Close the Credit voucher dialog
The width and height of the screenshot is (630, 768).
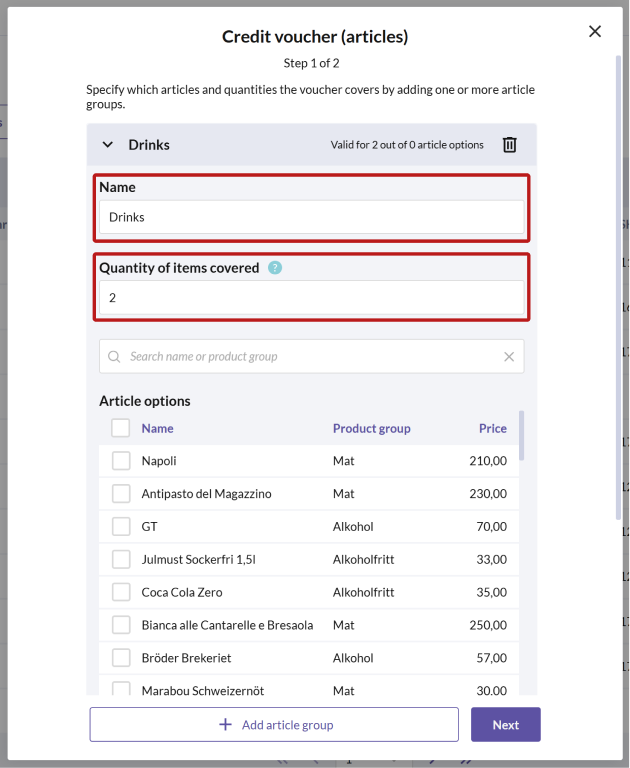coord(595,31)
